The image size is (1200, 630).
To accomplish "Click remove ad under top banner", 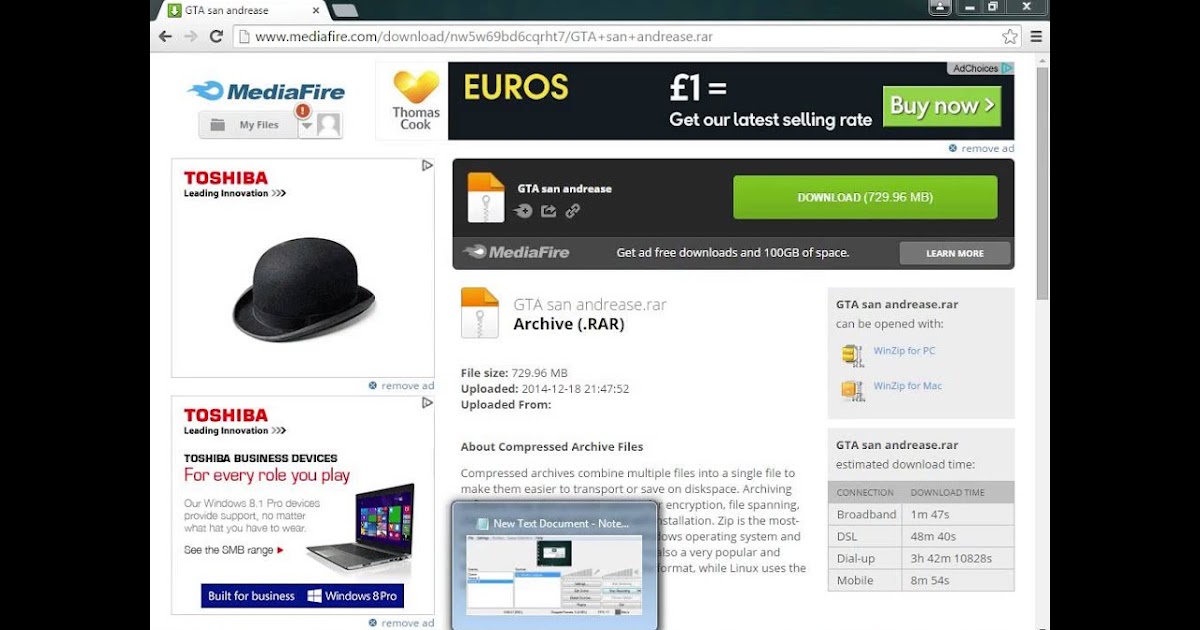I will coord(981,148).
